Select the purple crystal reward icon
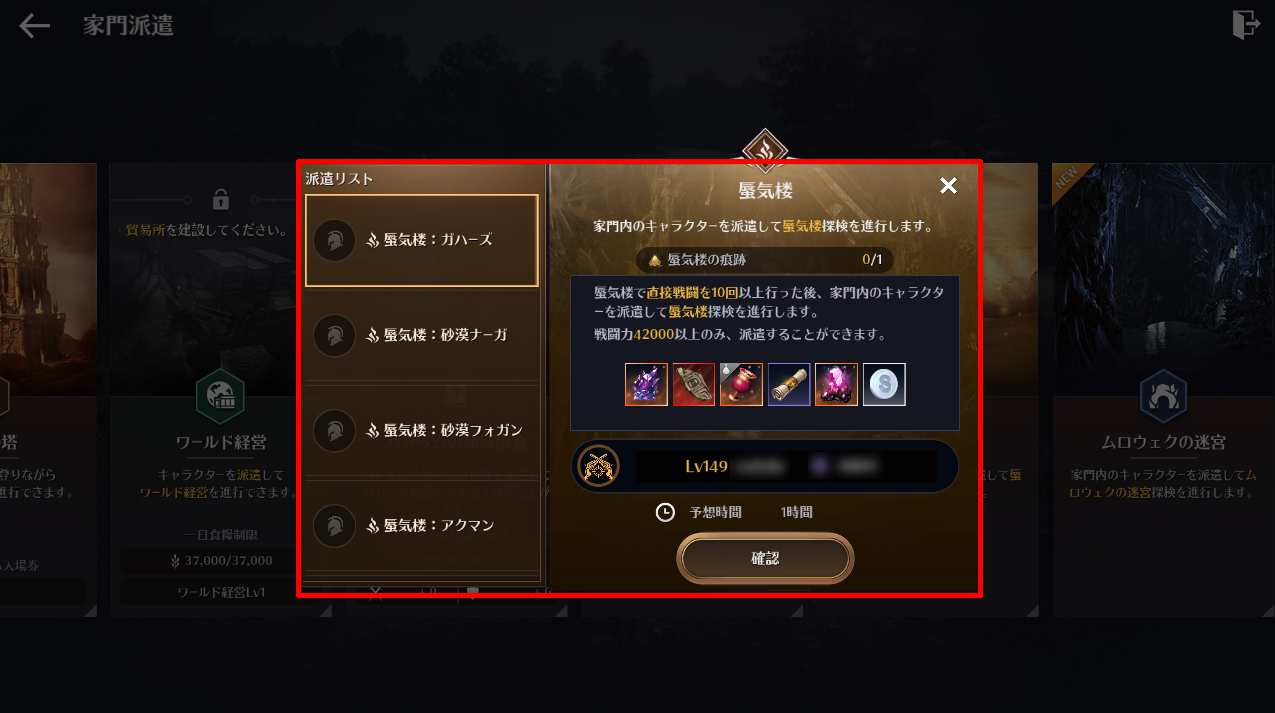 (646, 384)
